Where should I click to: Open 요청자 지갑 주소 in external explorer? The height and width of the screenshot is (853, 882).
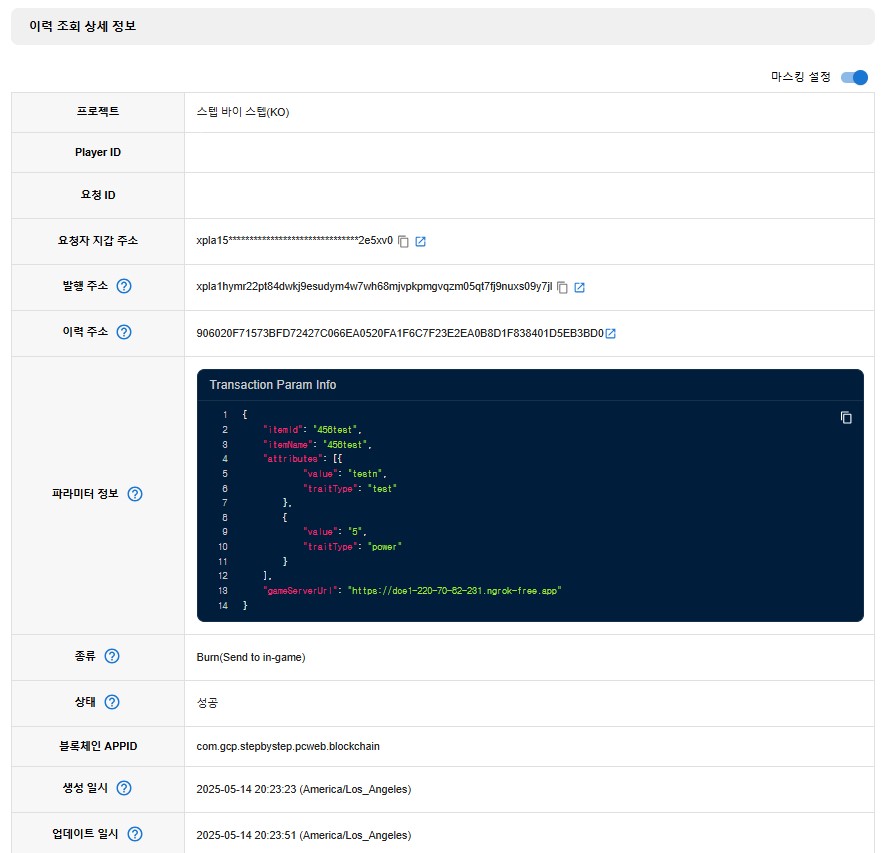pos(421,241)
